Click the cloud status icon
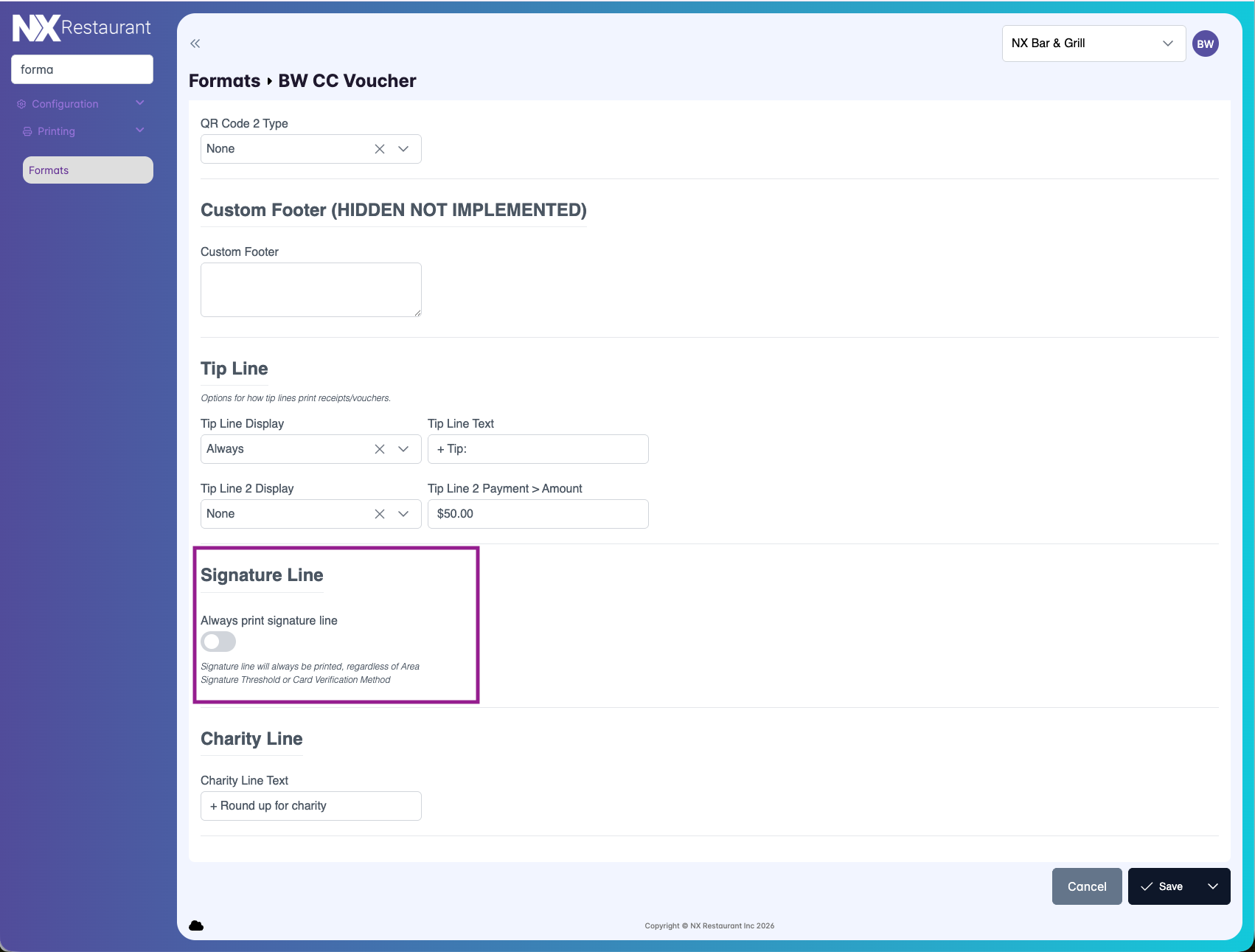This screenshot has height=952, width=1255. (196, 925)
